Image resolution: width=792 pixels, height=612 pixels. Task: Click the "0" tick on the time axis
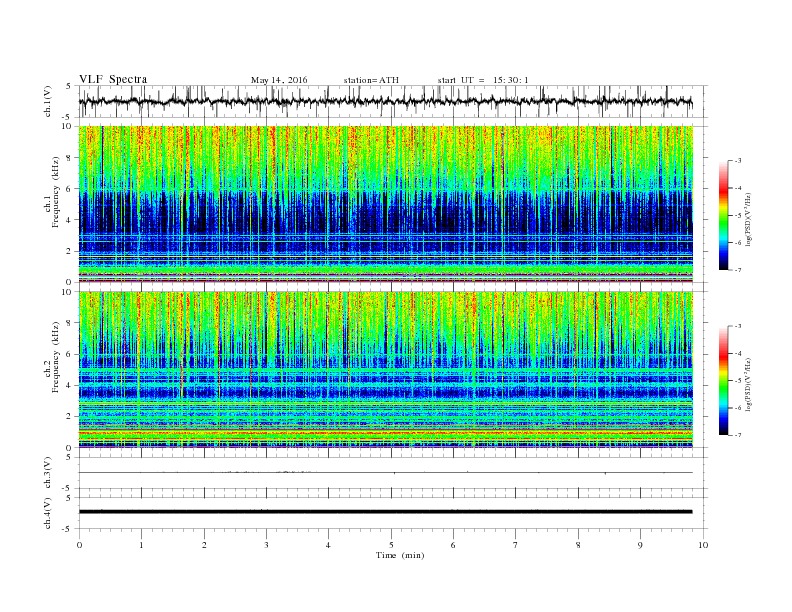79,545
